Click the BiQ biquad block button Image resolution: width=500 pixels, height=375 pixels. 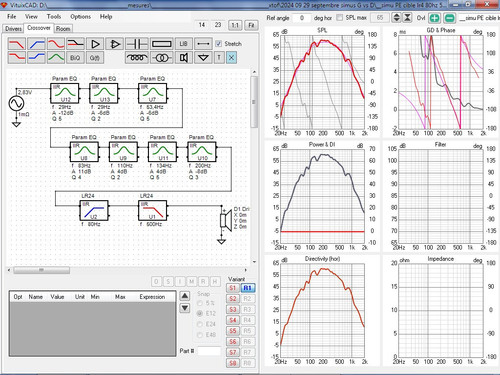pyautogui.click(x=75, y=58)
